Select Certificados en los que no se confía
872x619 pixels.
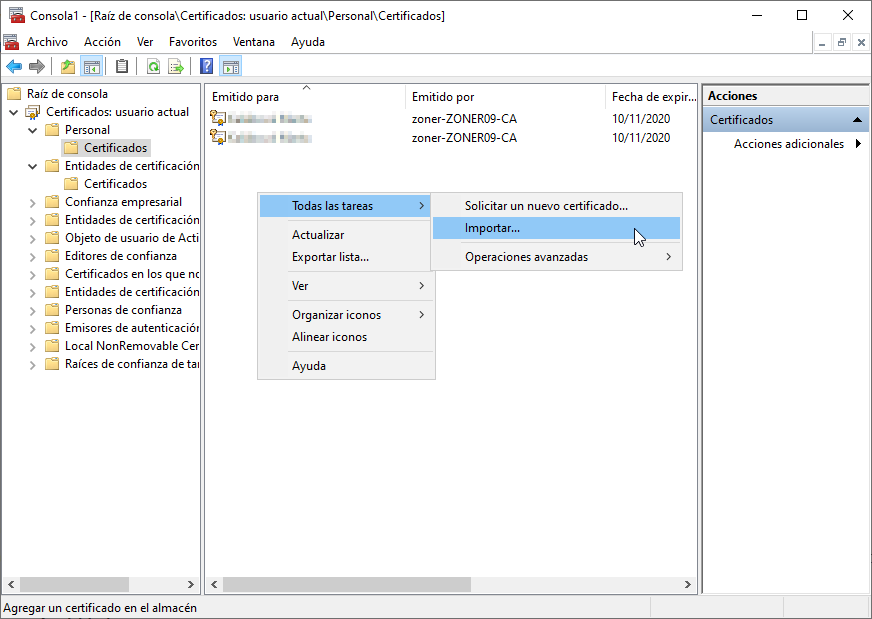point(132,274)
